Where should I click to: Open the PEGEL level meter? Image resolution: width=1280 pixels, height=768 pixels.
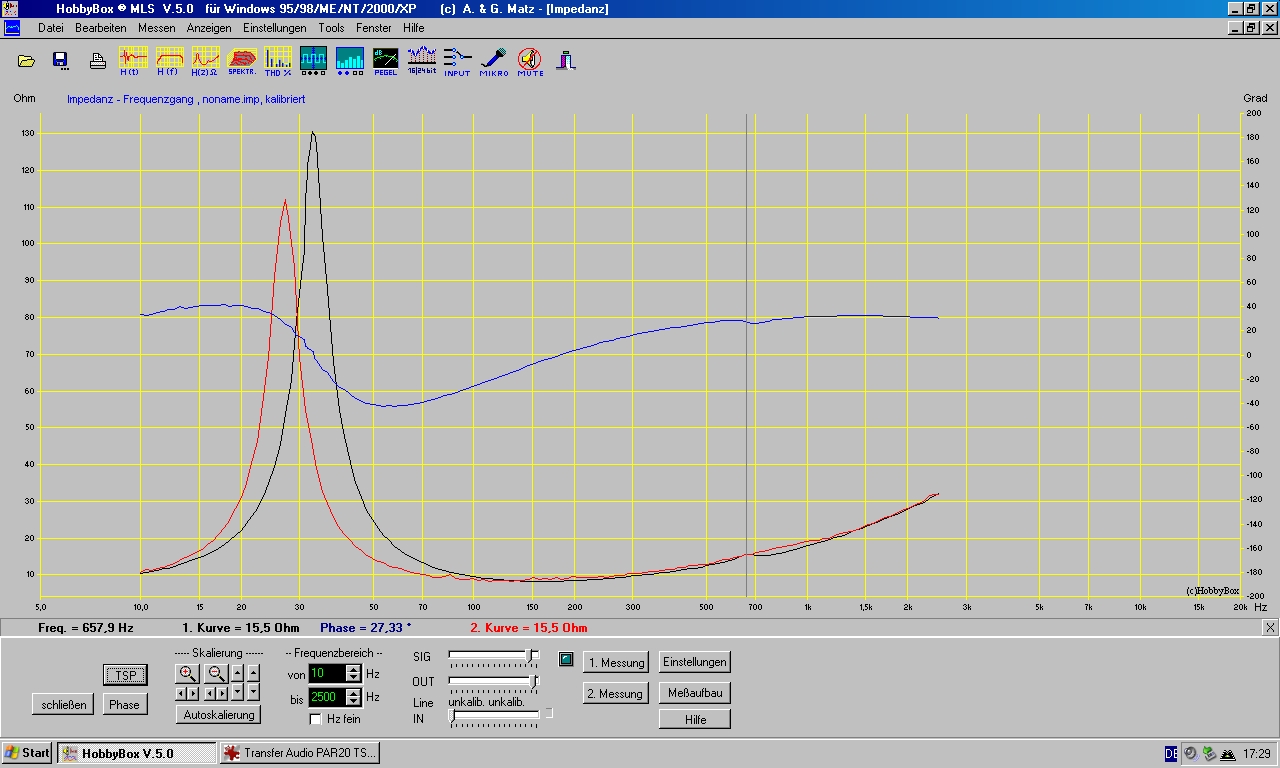pos(386,61)
